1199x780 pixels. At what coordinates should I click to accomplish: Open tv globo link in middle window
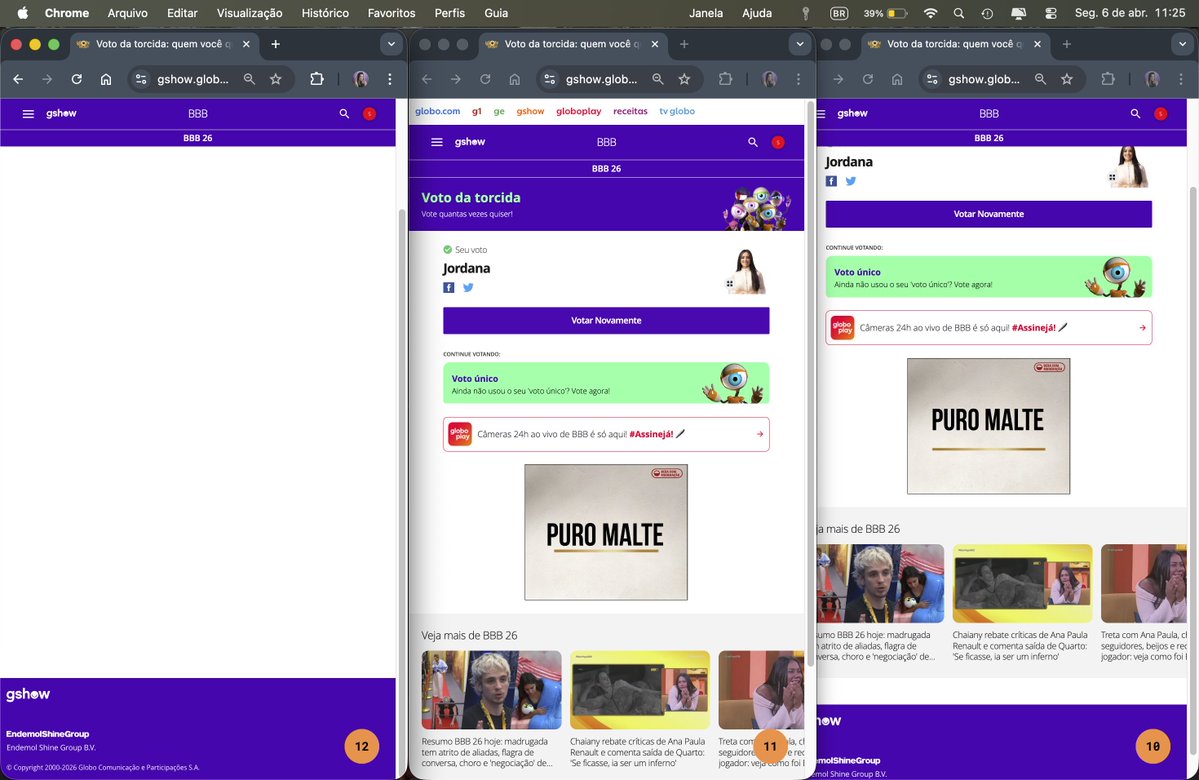point(677,112)
